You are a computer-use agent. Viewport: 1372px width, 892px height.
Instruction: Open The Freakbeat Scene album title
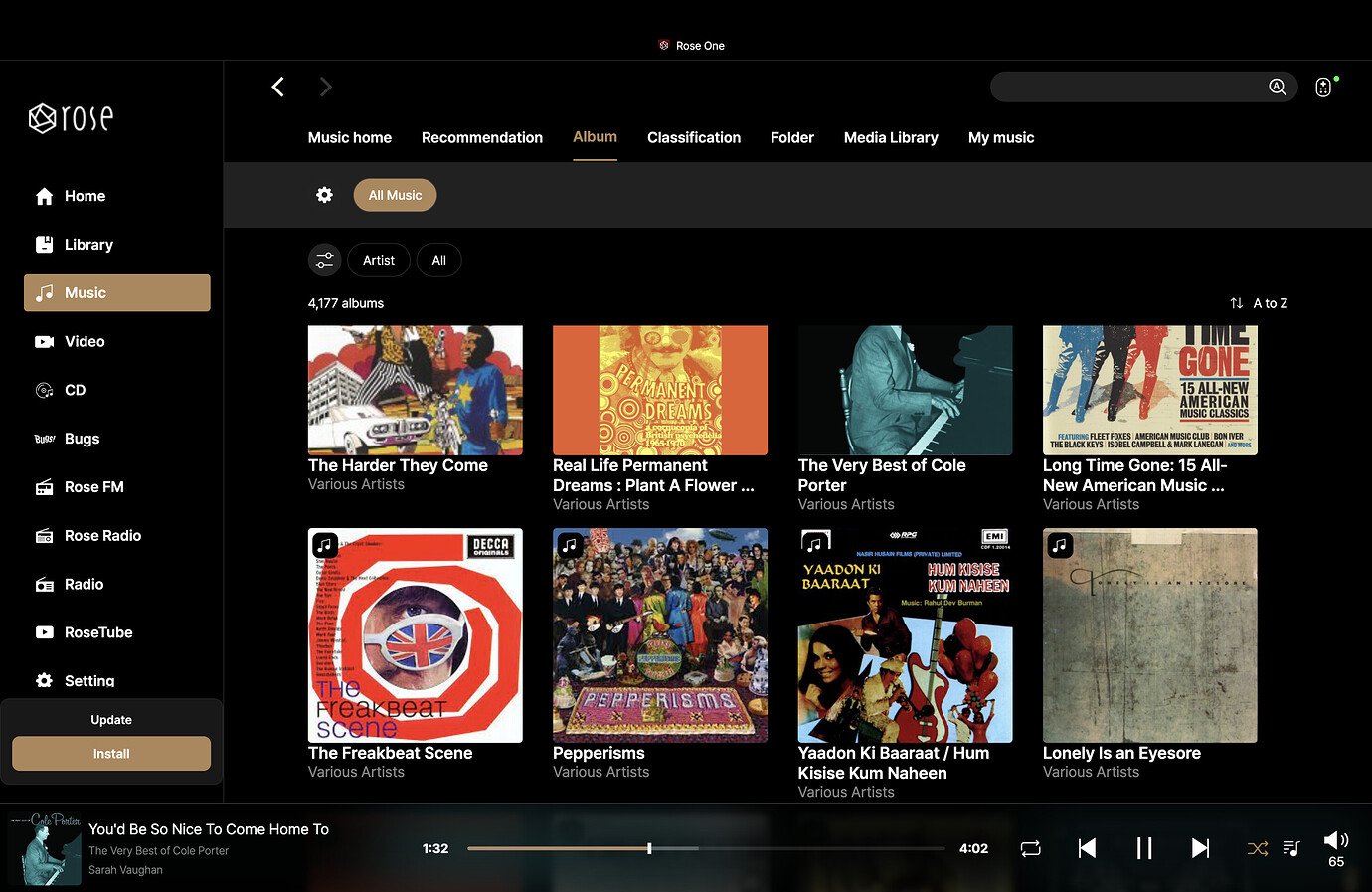390,753
